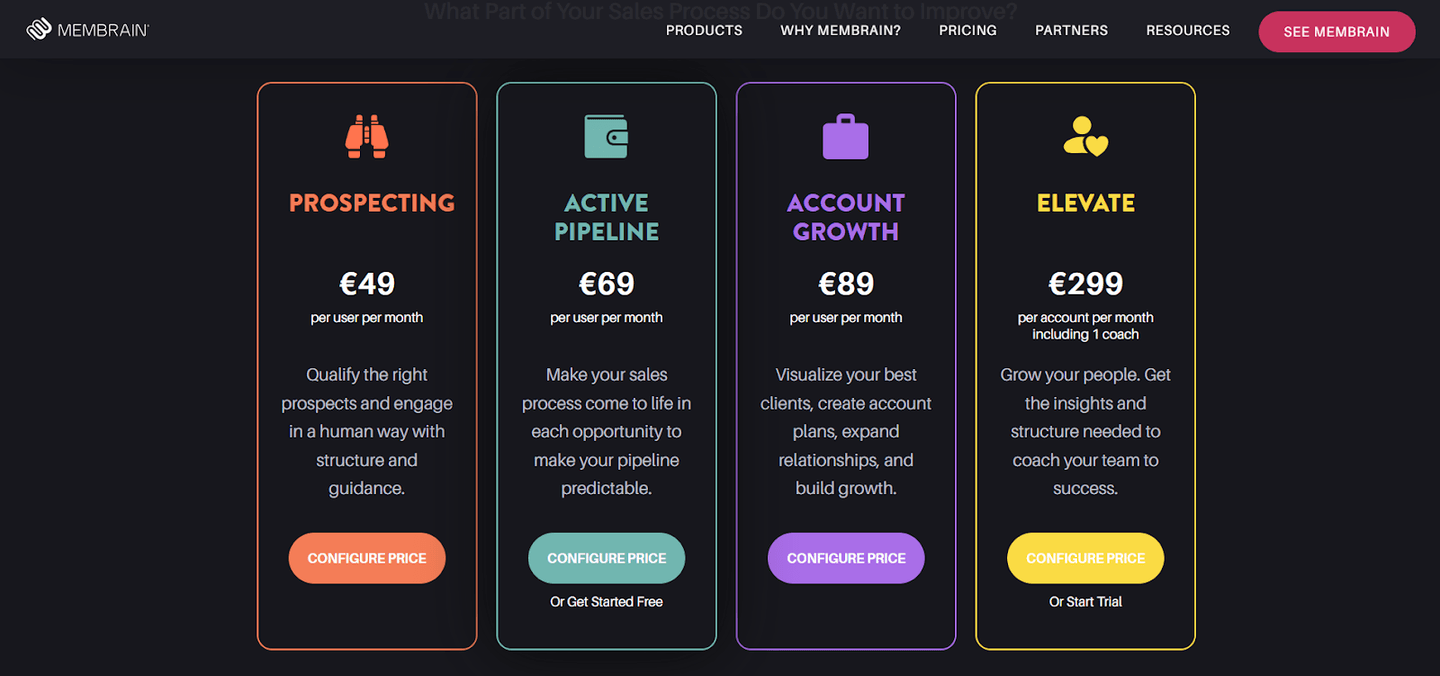Open the Products menu

click(704, 30)
